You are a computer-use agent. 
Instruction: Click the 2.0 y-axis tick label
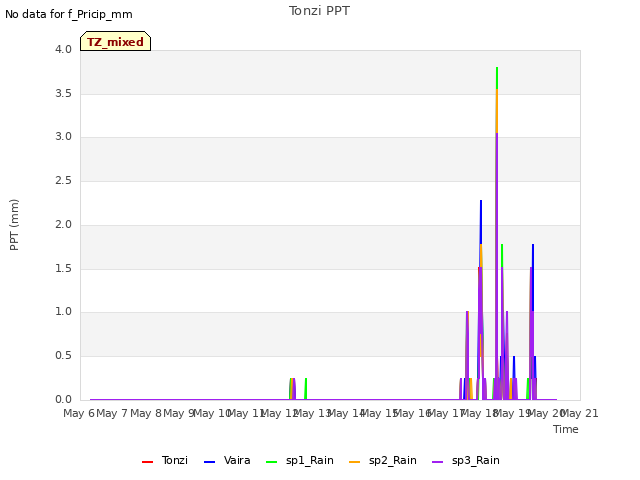[x=63, y=224]
